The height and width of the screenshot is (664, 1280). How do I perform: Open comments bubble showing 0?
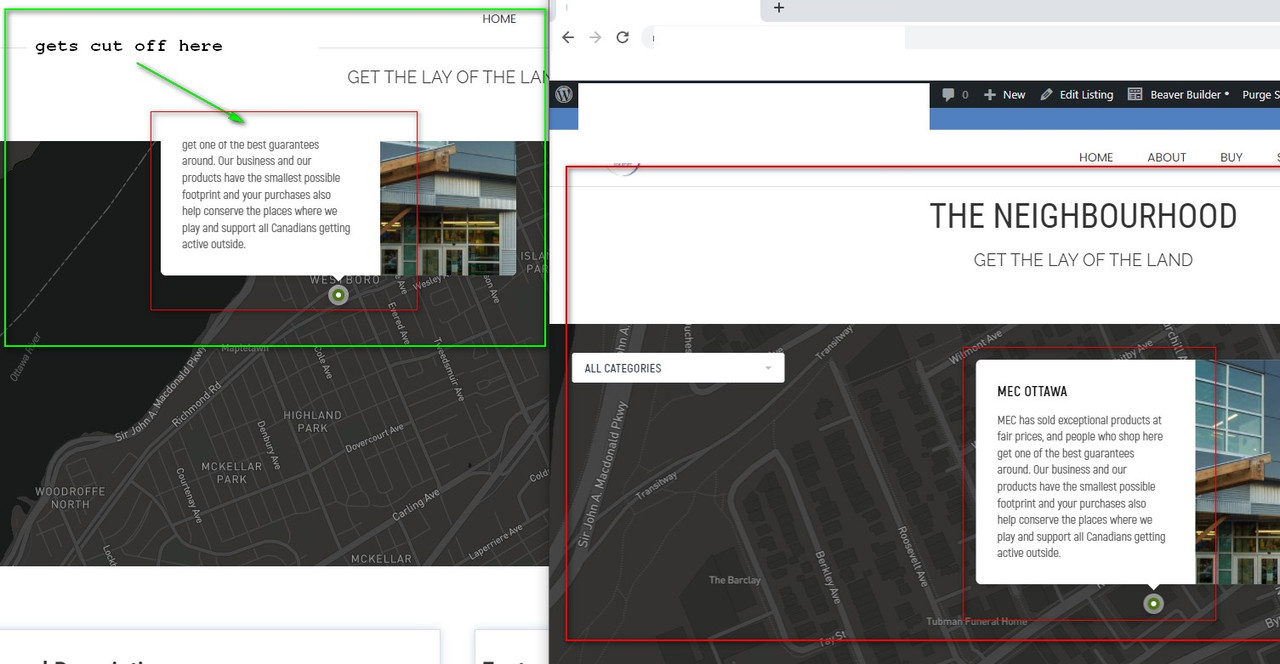pos(956,95)
